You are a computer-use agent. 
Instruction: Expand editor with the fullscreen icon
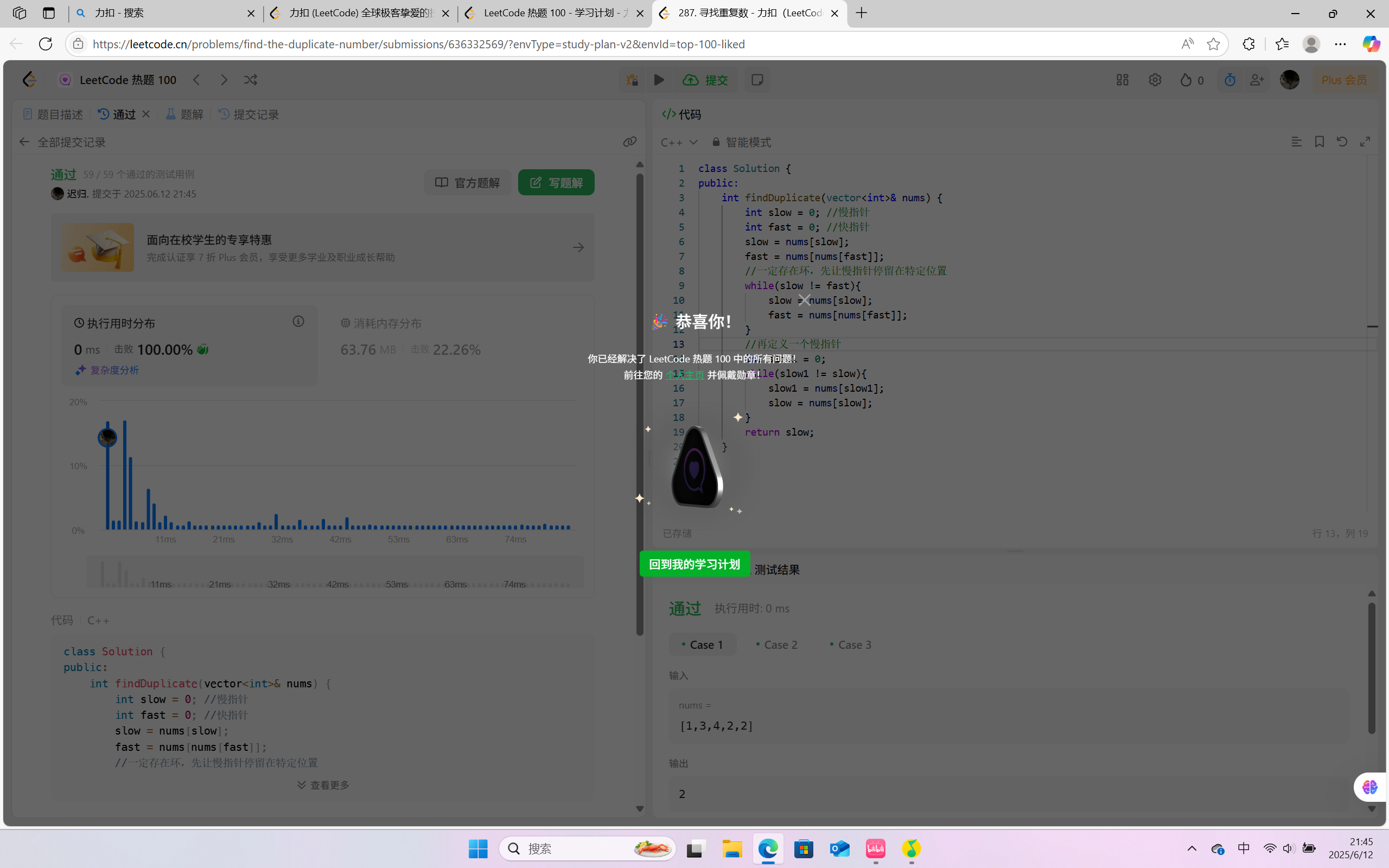tap(1366, 142)
